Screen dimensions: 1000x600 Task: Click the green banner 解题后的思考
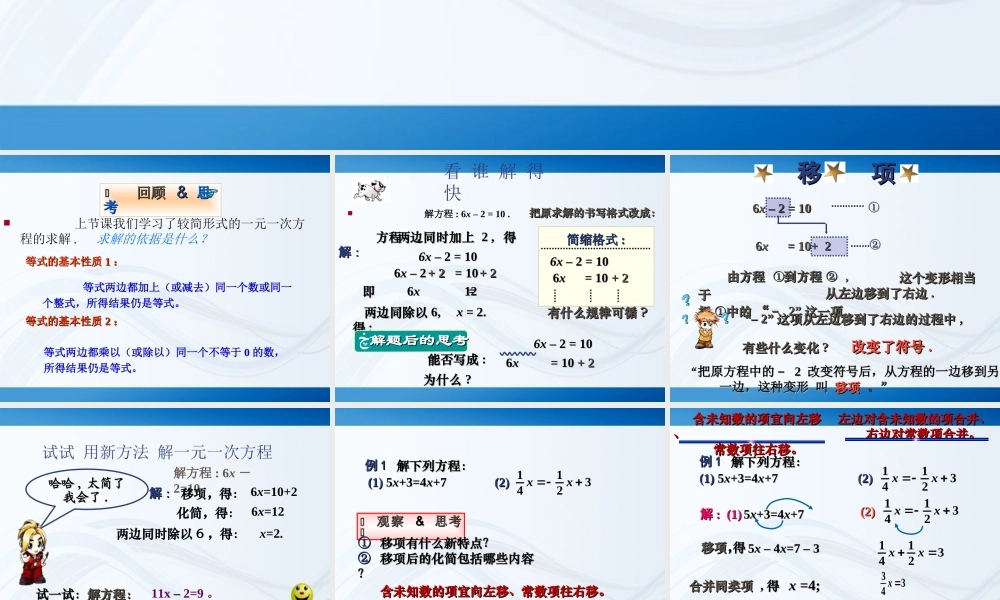coord(412,340)
